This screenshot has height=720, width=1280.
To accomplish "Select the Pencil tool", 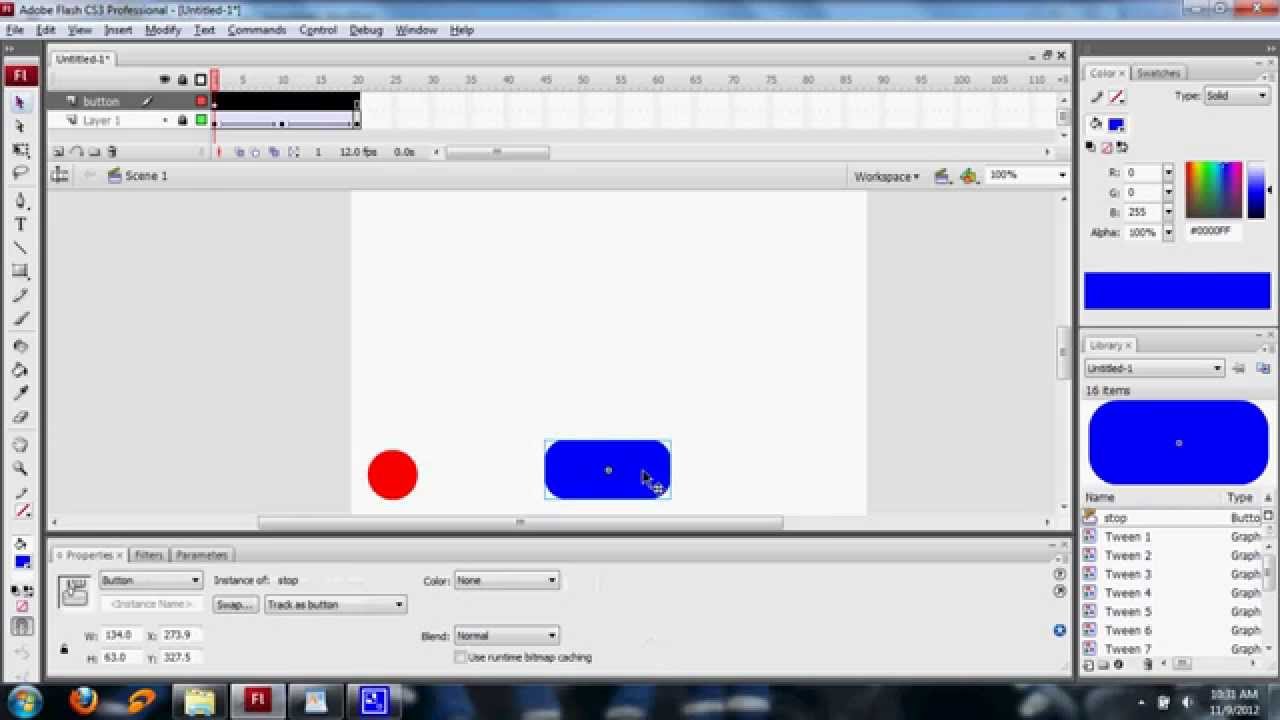I will (20, 296).
